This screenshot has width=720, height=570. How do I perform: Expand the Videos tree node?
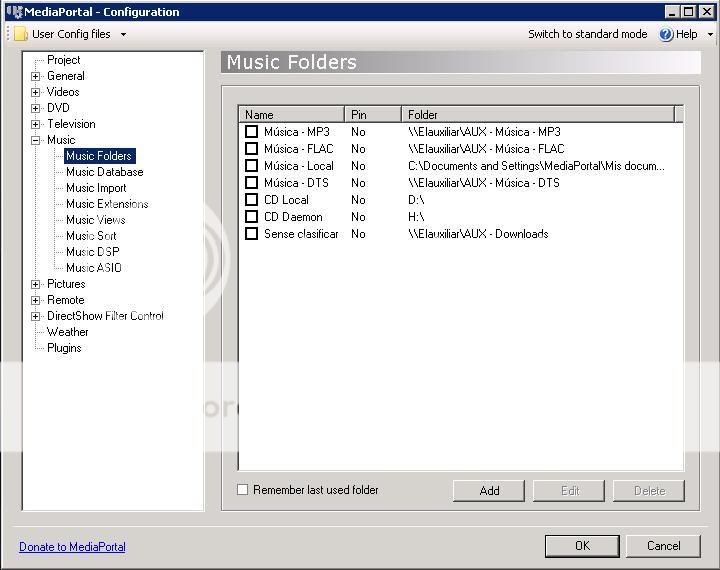[x=35, y=92]
